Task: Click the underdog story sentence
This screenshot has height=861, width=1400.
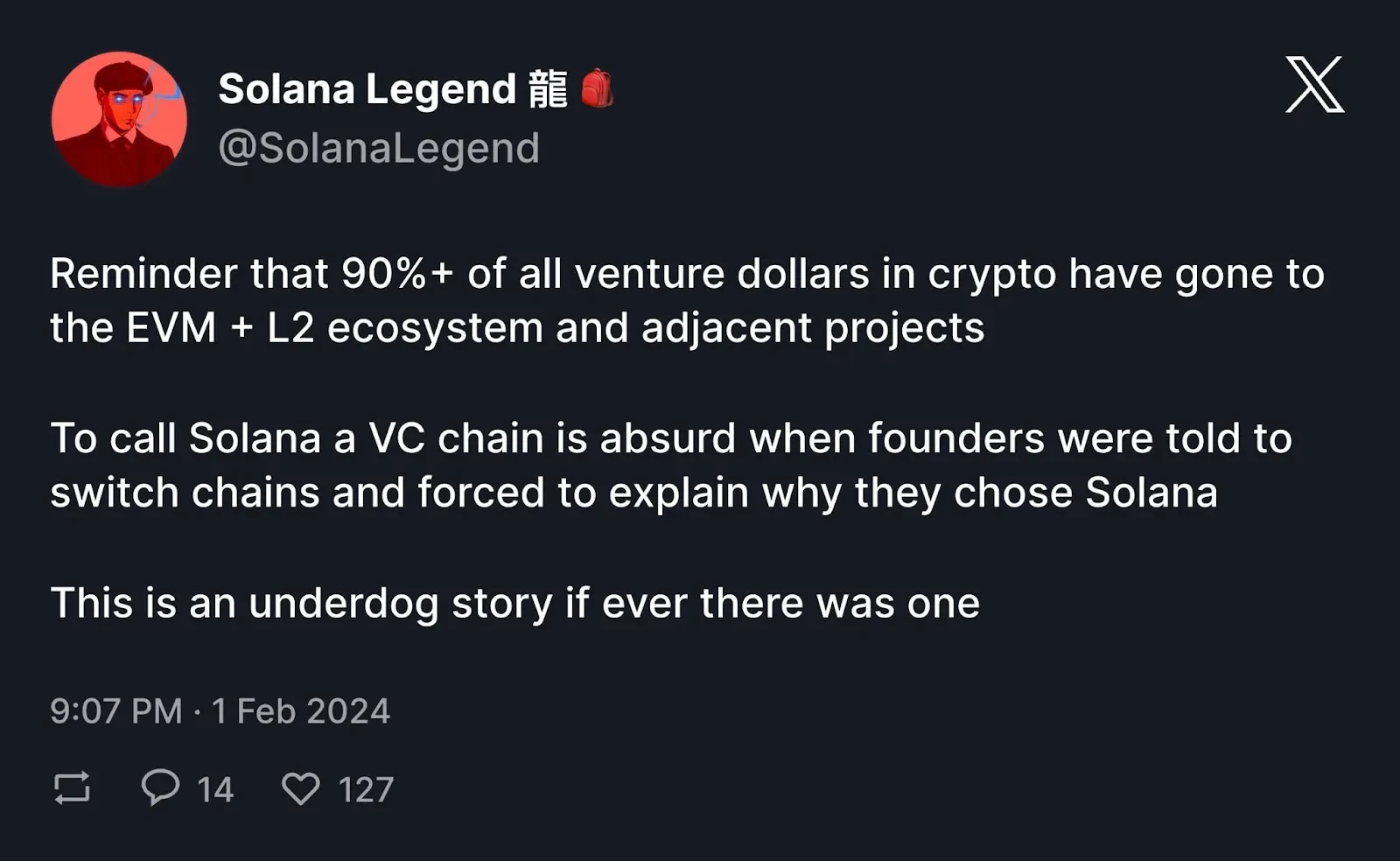Action: pyautogui.click(x=514, y=603)
